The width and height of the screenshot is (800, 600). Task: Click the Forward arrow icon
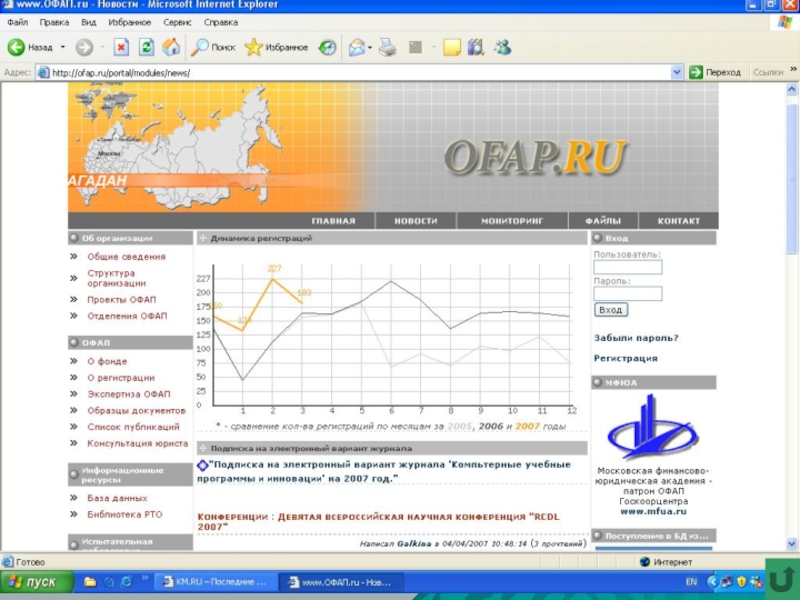click(x=84, y=47)
